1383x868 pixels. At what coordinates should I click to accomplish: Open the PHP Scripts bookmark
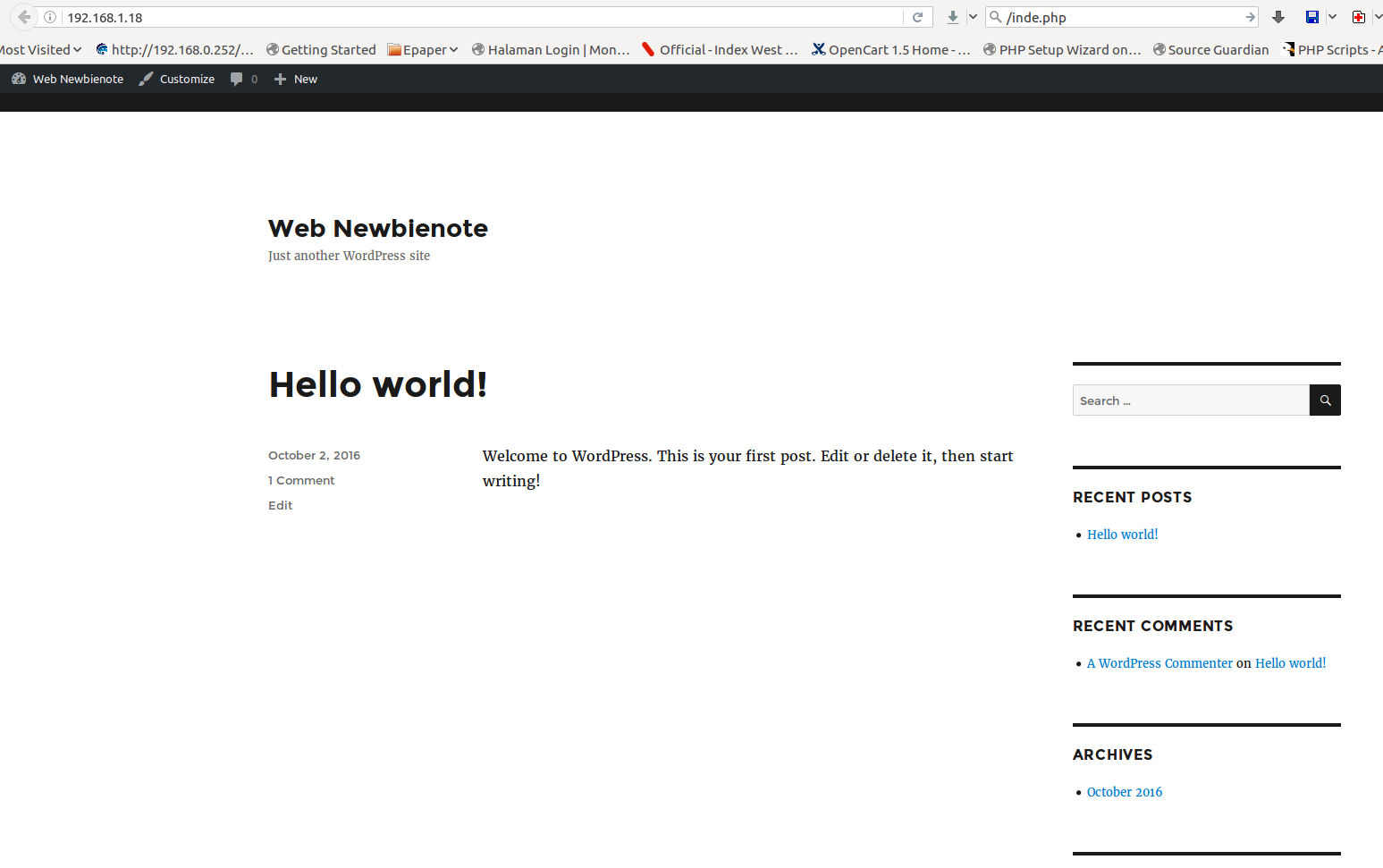(x=1332, y=50)
